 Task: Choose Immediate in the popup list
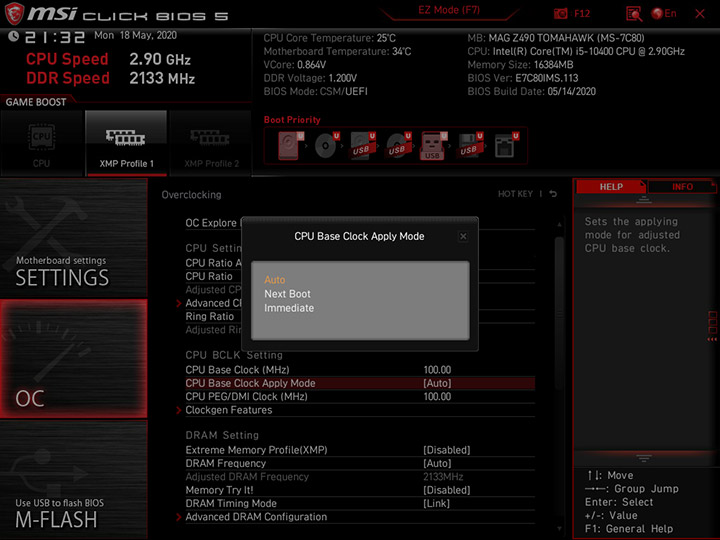tap(289, 308)
